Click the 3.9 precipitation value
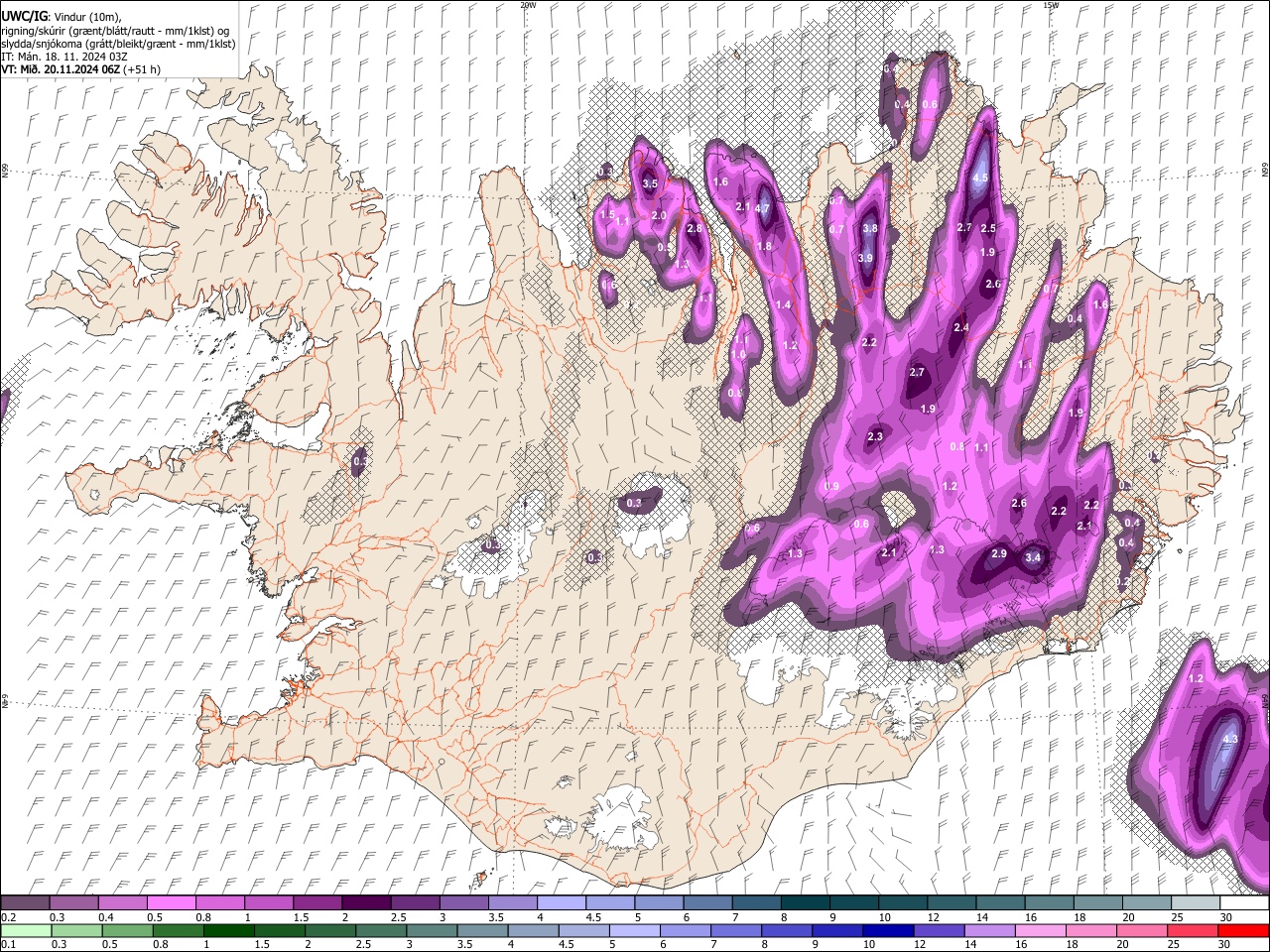The width and height of the screenshot is (1270, 952). click(864, 258)
